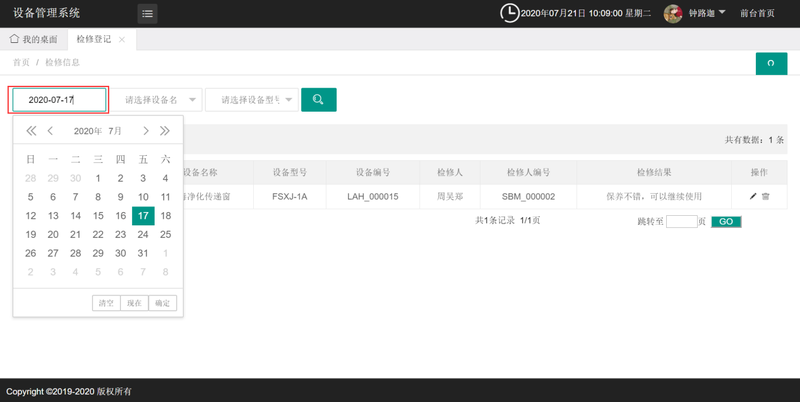
Task: Select July 10 in the calendar
Action: (x=143, y=197)
